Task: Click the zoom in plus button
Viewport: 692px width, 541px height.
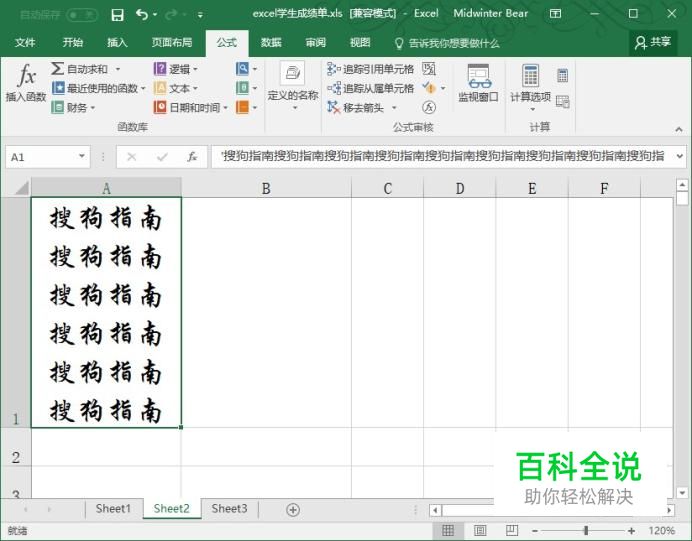Action: [x=631, y=530]
